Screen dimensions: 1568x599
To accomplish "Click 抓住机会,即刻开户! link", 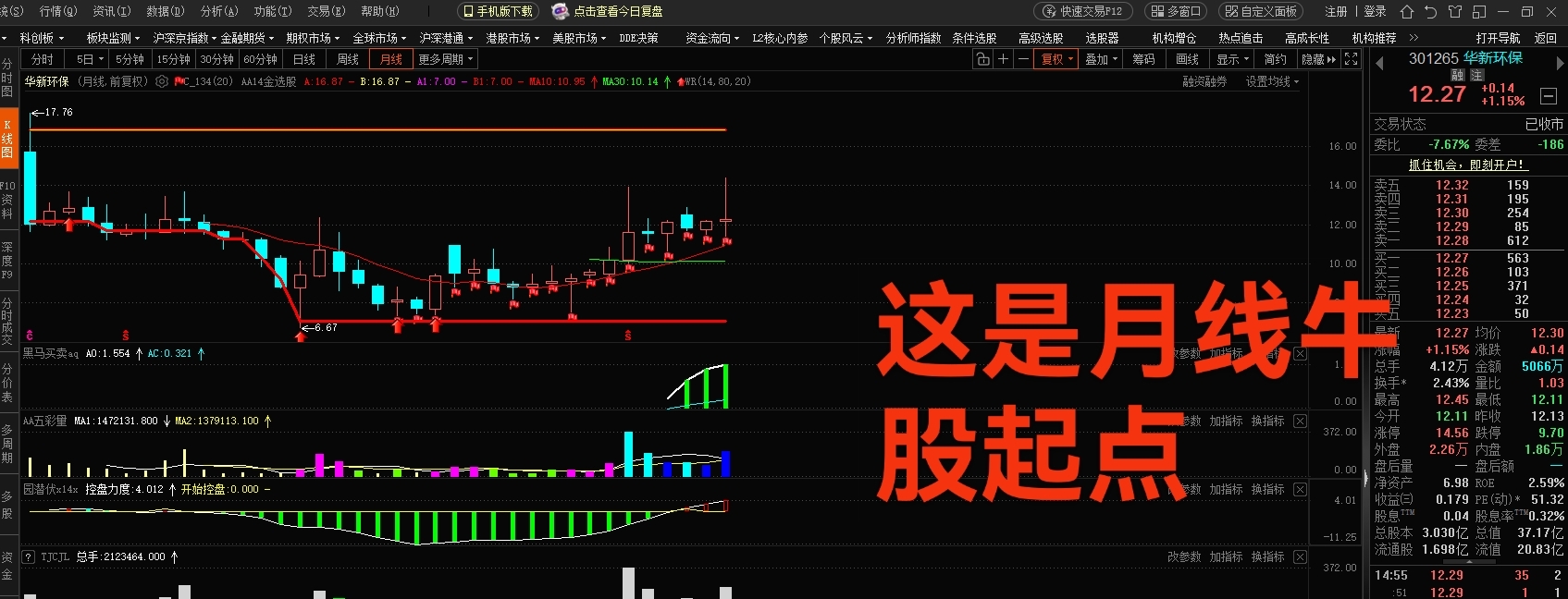I will coord(1467,165).
